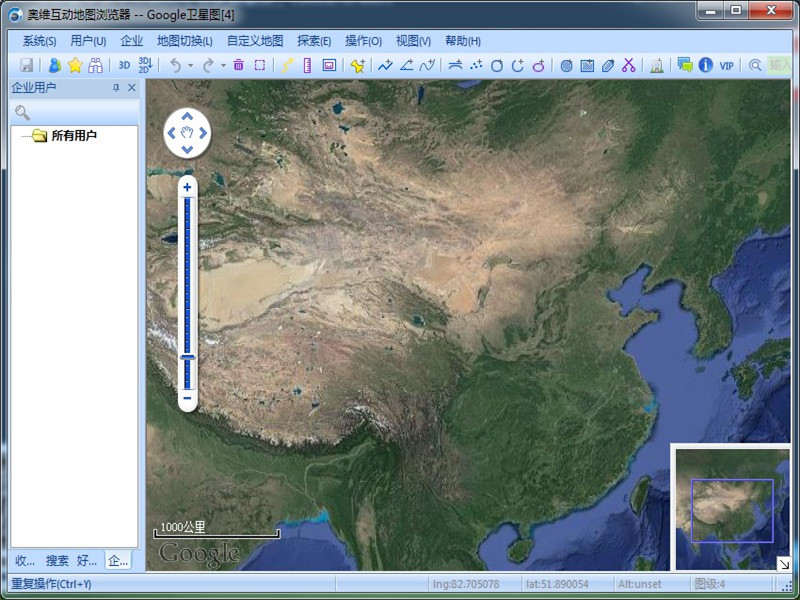Open the 帮助(H) menu

point(463,41)
